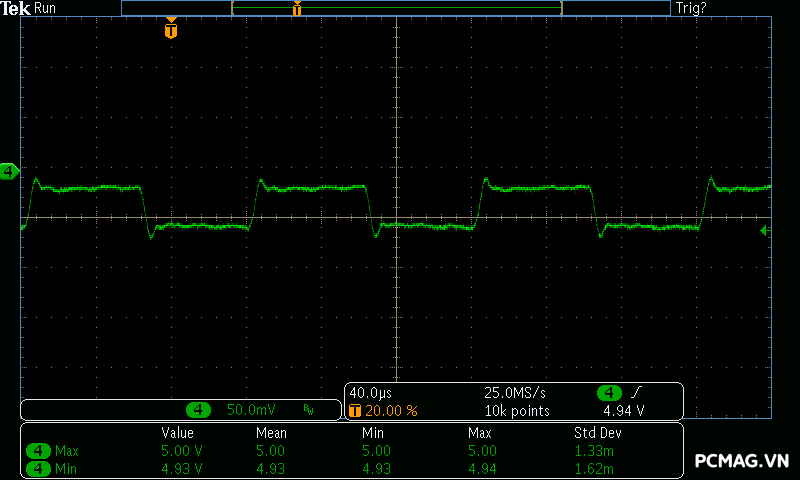The image size is (800, 480).
Task: Click the bandwidth limit Bw icon
Action: coord(308,410)
